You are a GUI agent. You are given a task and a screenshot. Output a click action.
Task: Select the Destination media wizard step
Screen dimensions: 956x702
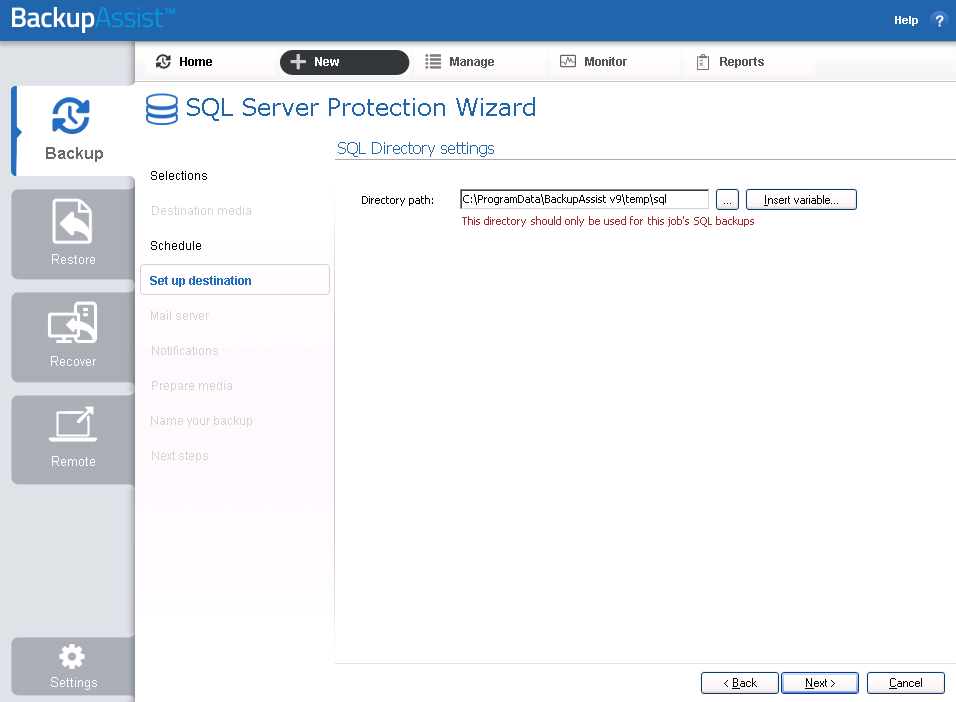(201, 210)
